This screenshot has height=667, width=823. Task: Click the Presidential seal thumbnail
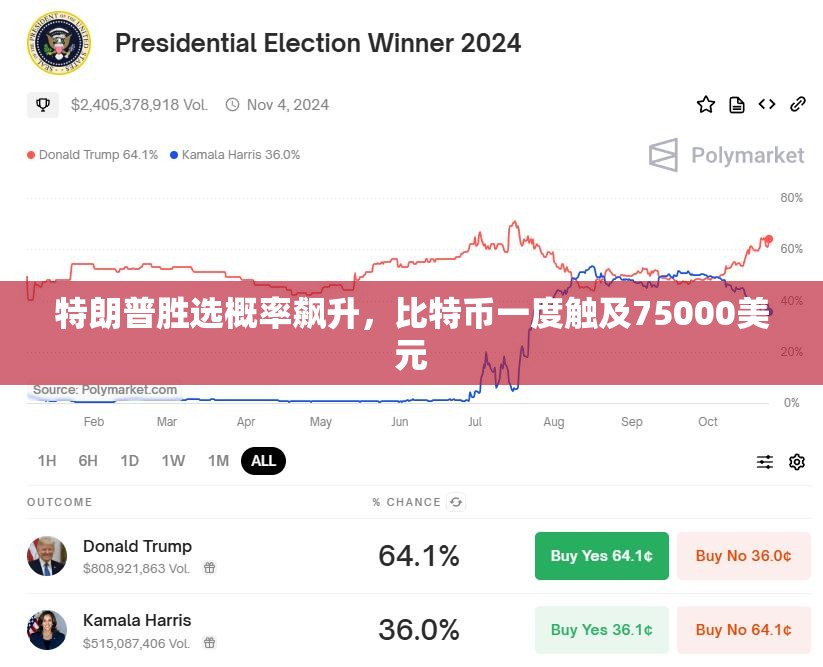click(59, 43)
